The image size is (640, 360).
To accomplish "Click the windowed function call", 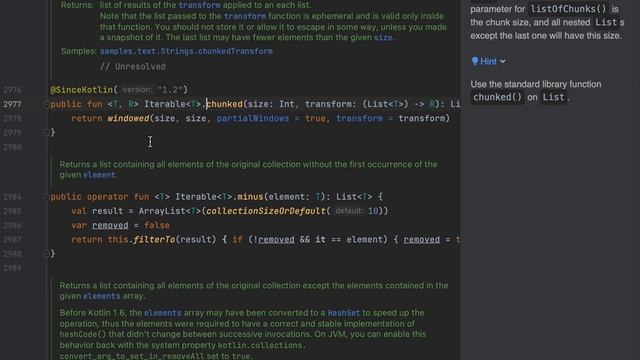I will 128,118.
